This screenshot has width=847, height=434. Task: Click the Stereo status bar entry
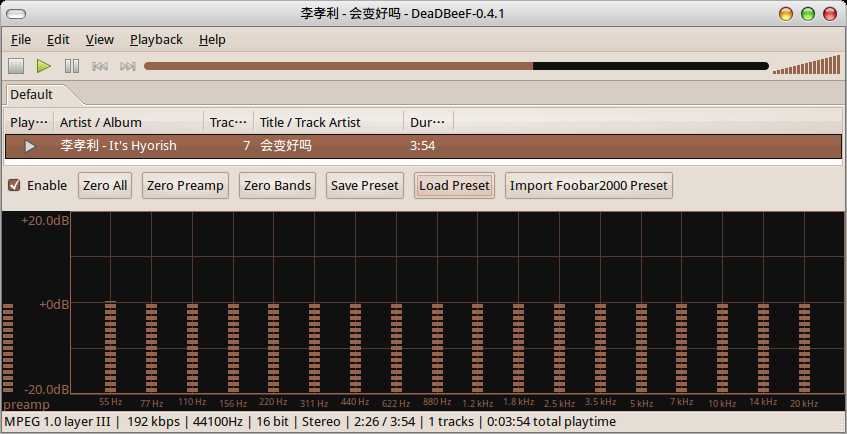321,422
